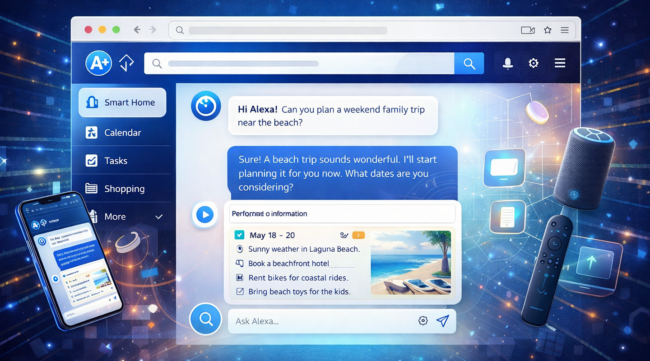The height and width of the screenshot is (361, 650).
Task: Expand the More chevron
Action: pyautogui.click(x=159, y=217)
